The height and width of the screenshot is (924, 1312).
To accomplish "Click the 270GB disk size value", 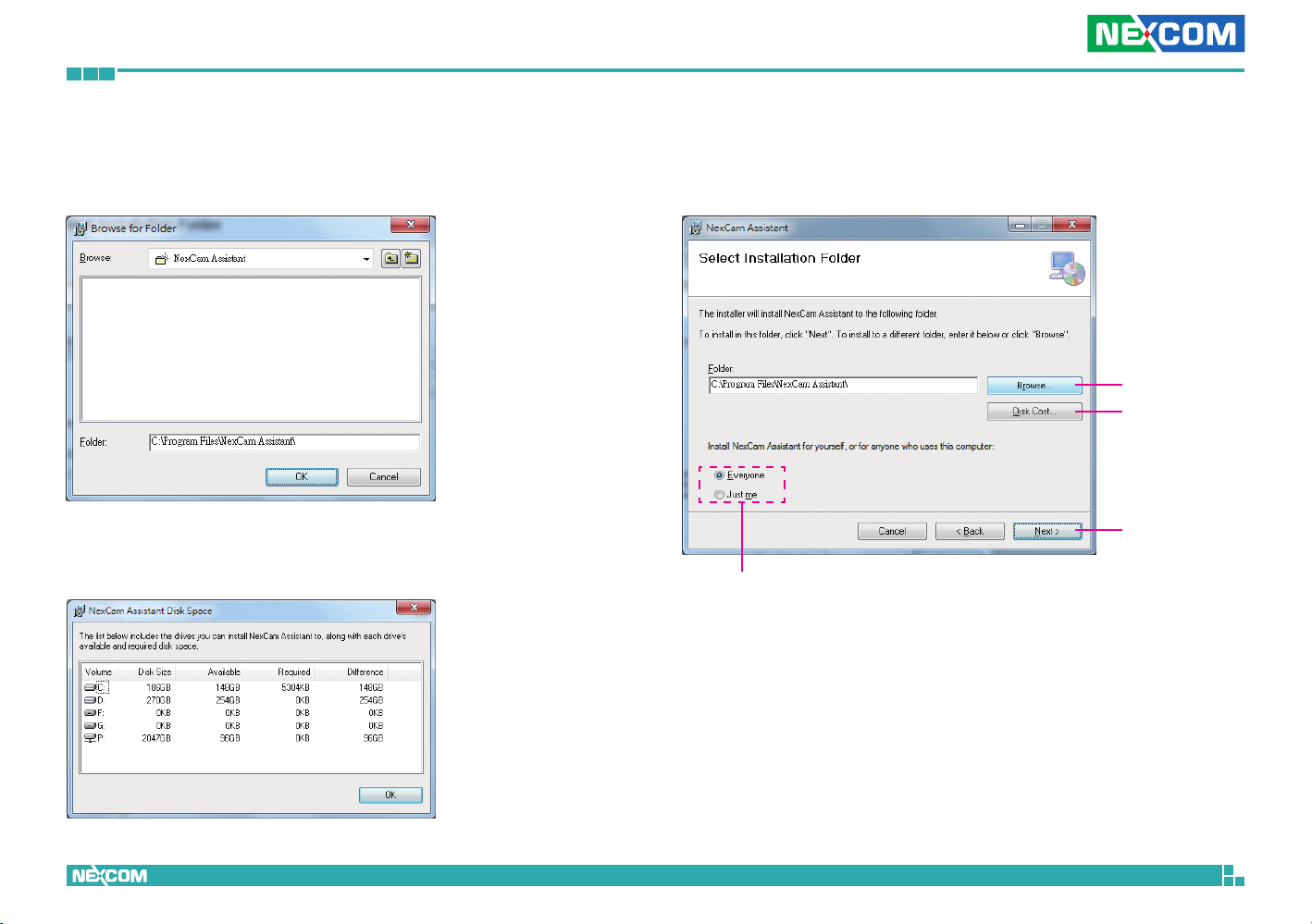I will coord(158,701).
